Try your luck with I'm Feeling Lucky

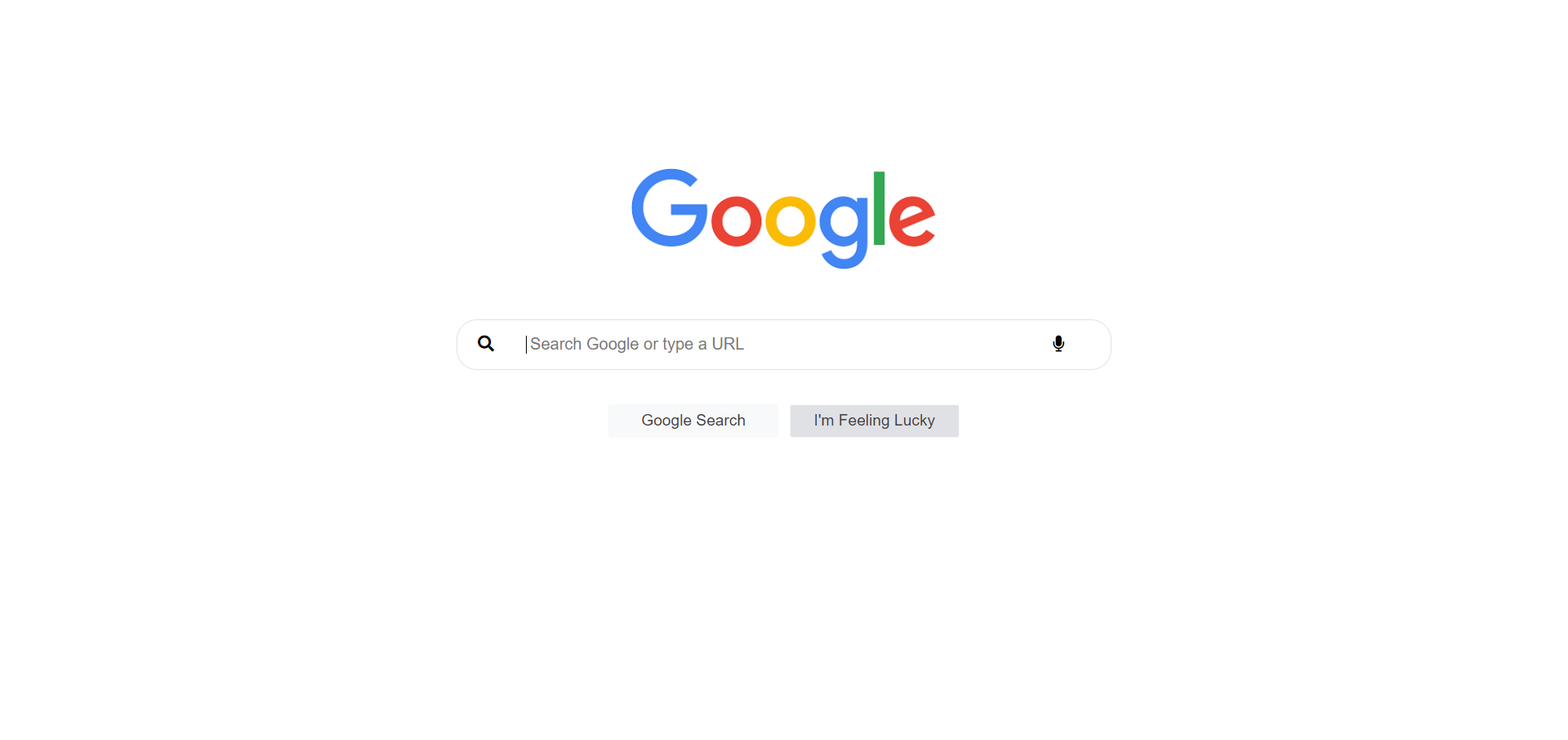[875, 421]
